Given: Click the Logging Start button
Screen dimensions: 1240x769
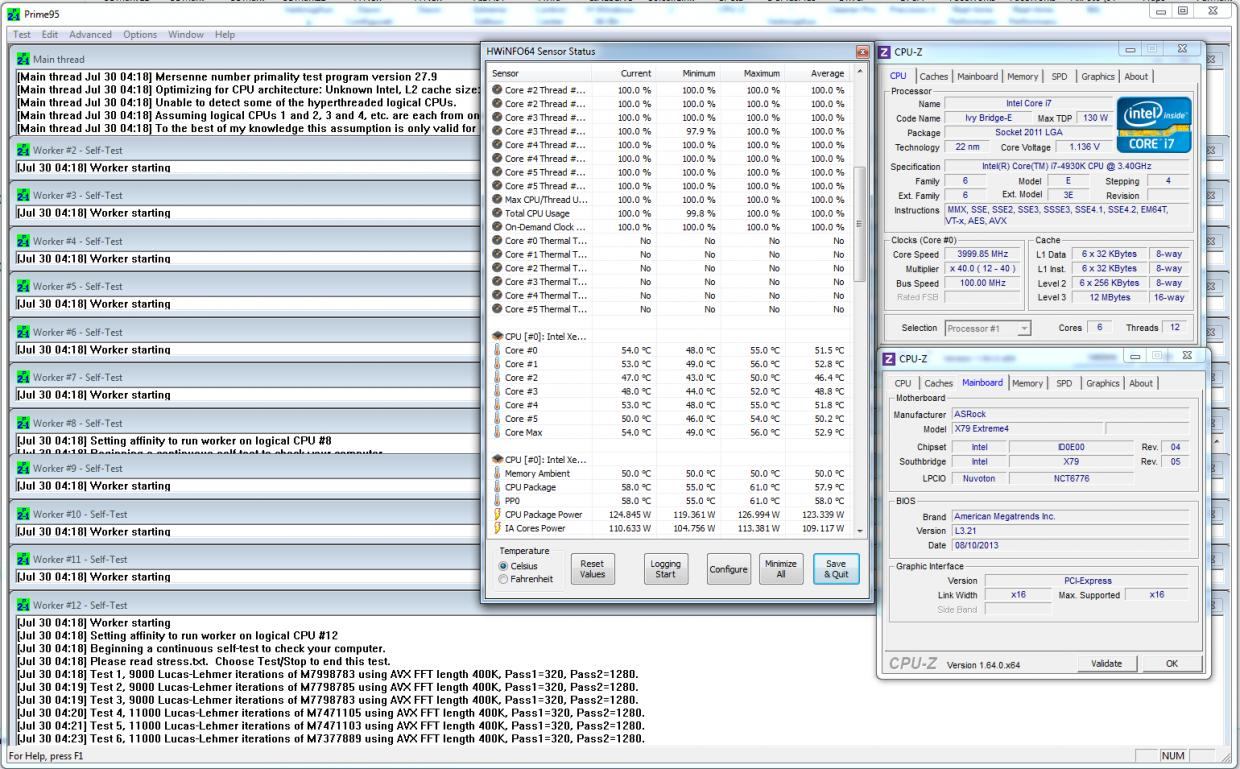Looking at the screenshot, I should click(665, 570).
